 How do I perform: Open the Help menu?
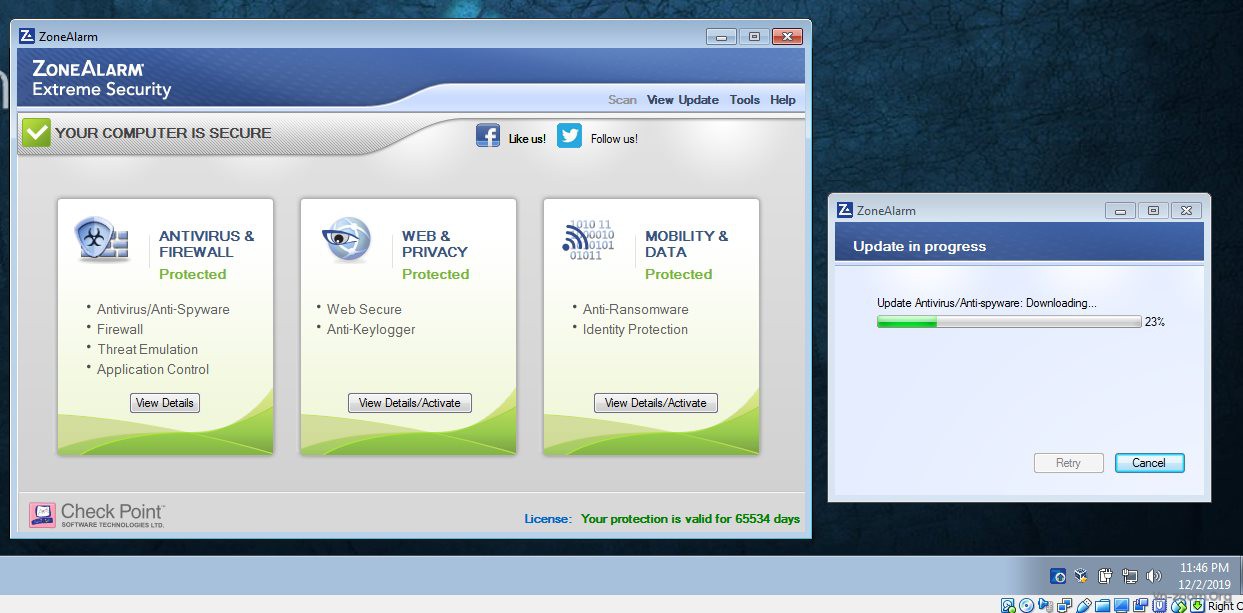[783, 100]
